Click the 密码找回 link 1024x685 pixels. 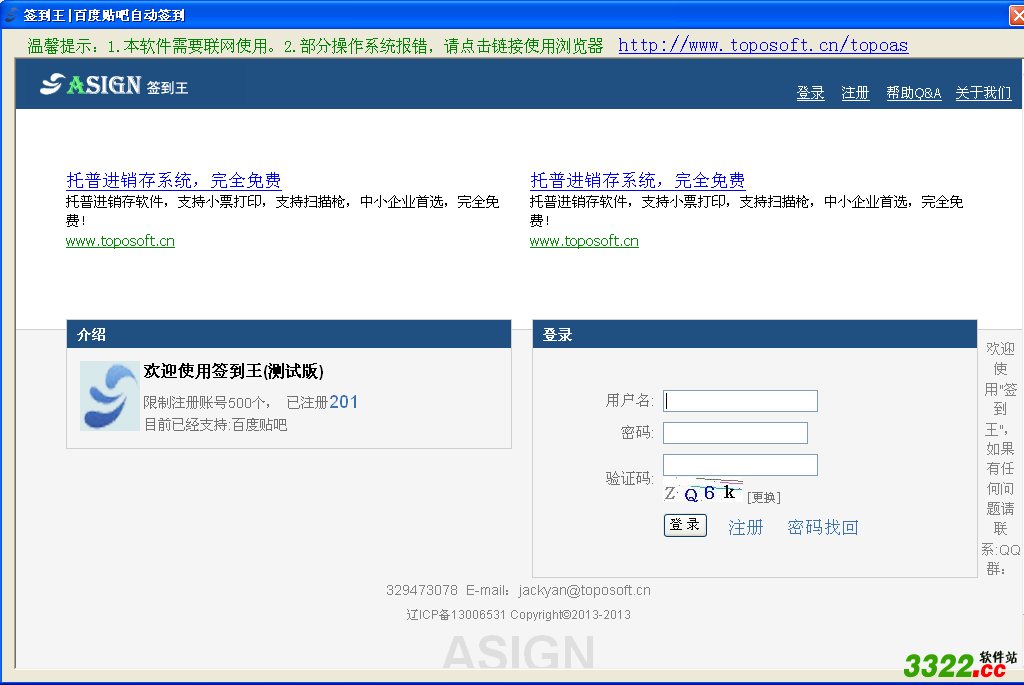point(822,527)
